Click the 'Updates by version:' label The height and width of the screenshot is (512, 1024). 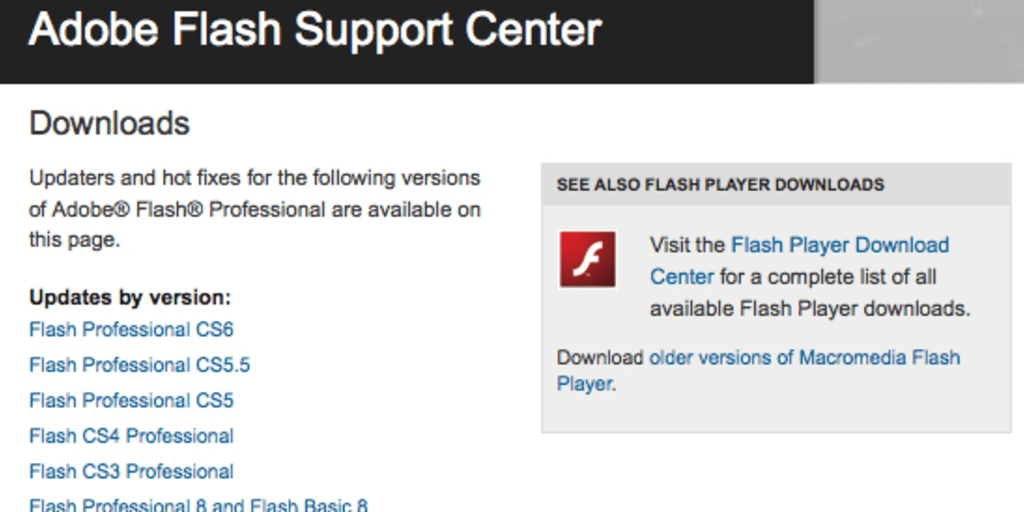130,297
